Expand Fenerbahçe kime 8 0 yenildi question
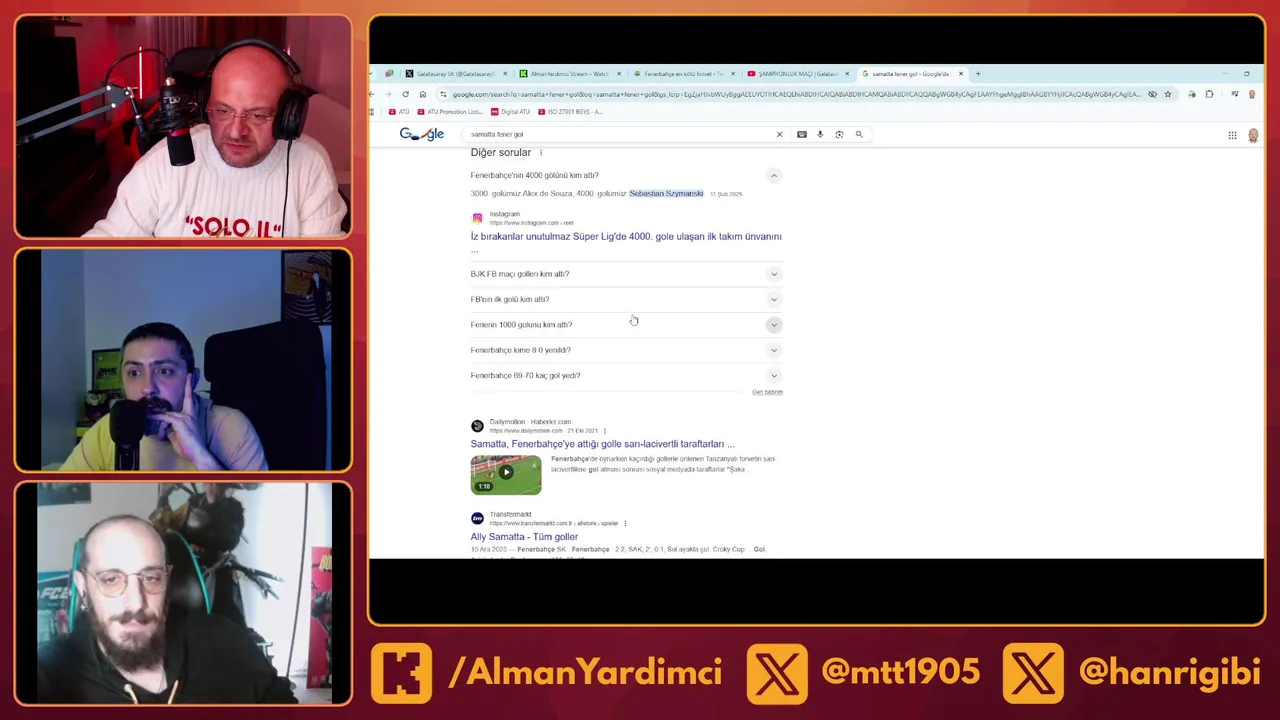1280x720 pixels. pos(774,350)
